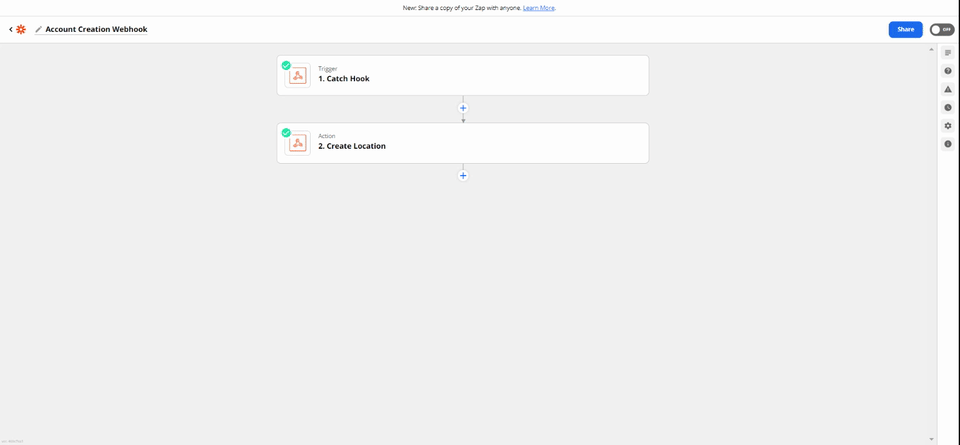Screen dimensions: 960x445
Task: Click the webhook app icon in Catch Hook step
Action: (298, 75)
